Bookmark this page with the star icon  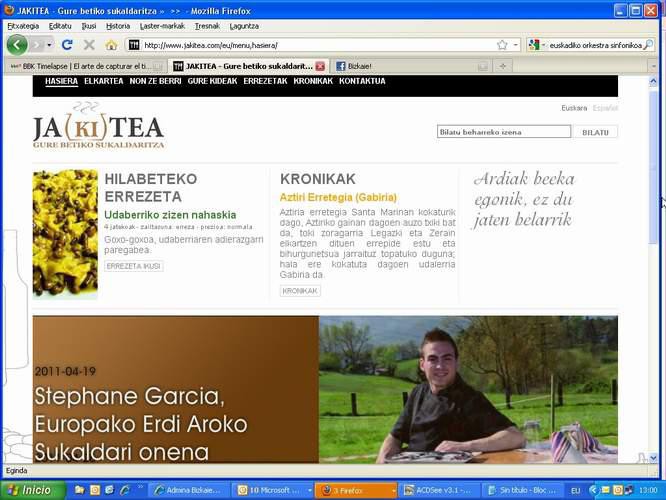[x=502, y=45]
